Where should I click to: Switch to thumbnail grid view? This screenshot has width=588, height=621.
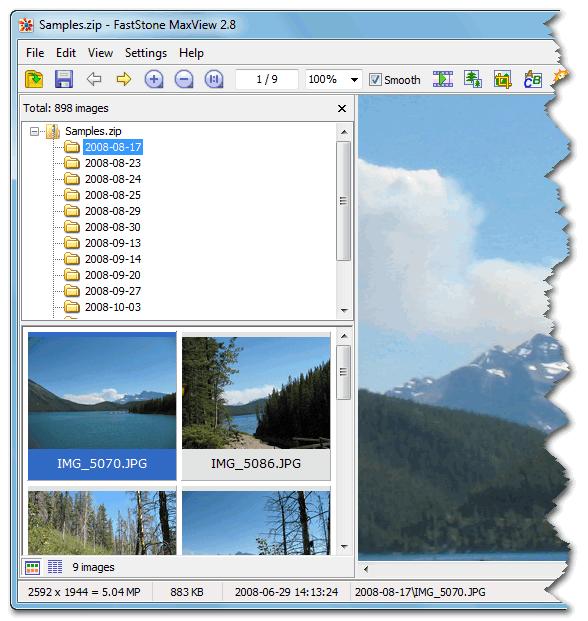click(x=32, y=567)
